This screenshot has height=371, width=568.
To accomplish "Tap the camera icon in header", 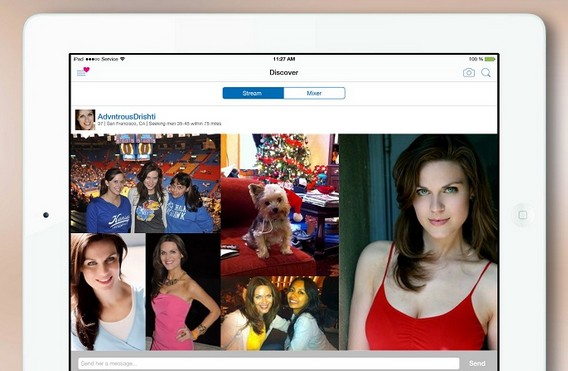I will click(x=469, y=73).
